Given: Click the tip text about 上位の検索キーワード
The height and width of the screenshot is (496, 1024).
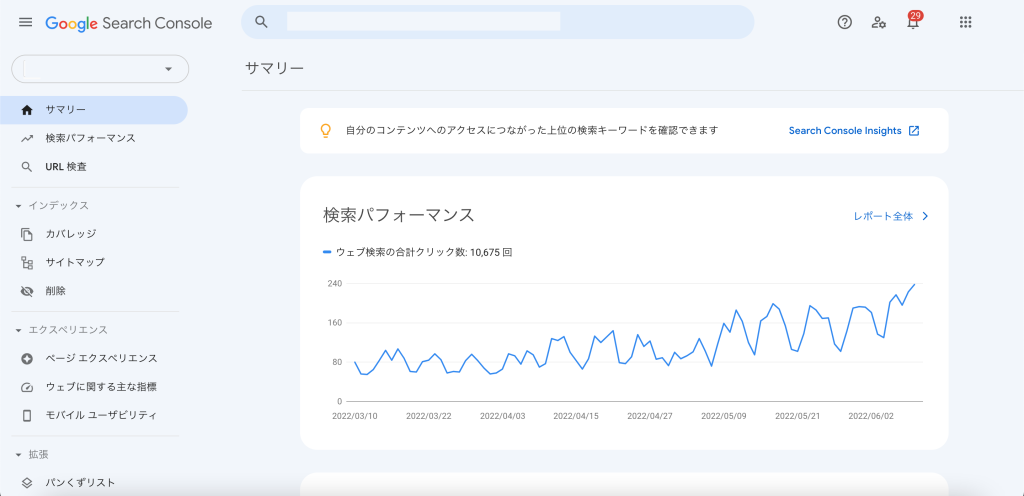Looking at the screenshot, I should (x=532, y=131).
